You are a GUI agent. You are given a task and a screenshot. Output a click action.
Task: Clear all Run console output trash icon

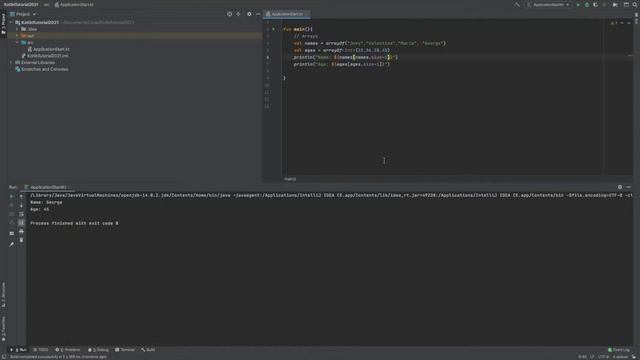pos(21,240)
